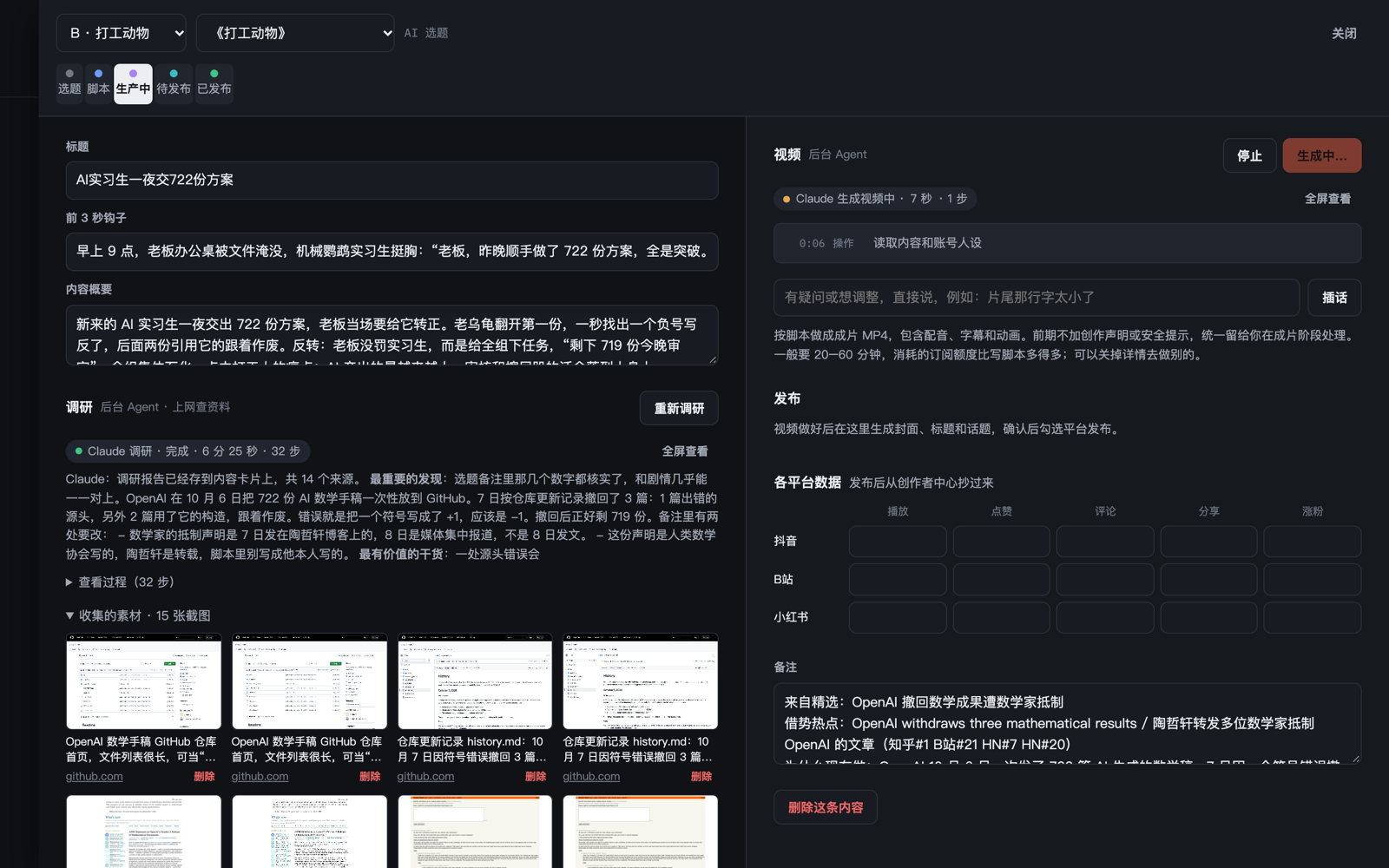Click the 0:06 操作 读取内容和账号人设 log row
This screenshot has height=868, width=1389.
(x=1067, y=244)
